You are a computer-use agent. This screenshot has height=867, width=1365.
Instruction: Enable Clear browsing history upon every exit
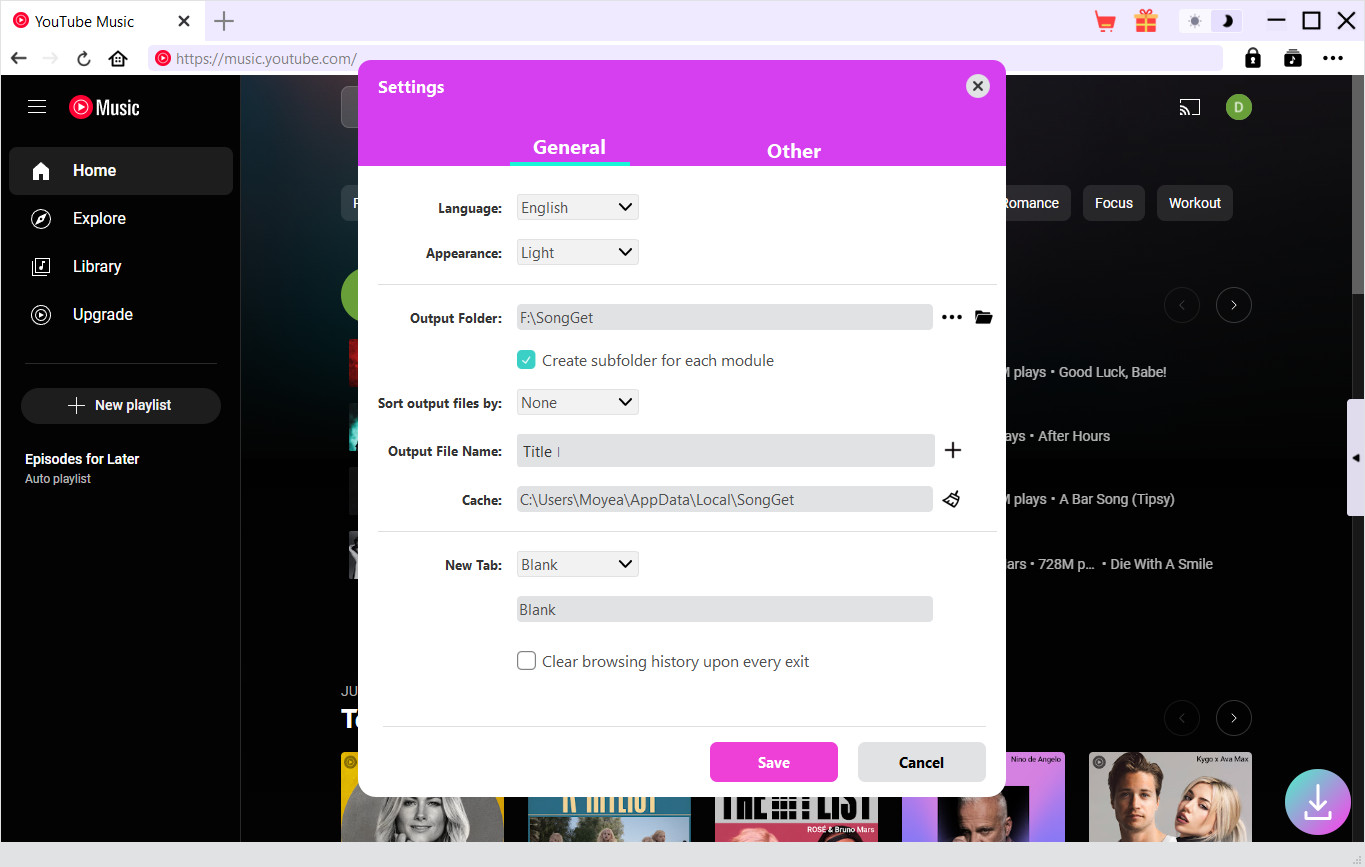pos(526,661)
